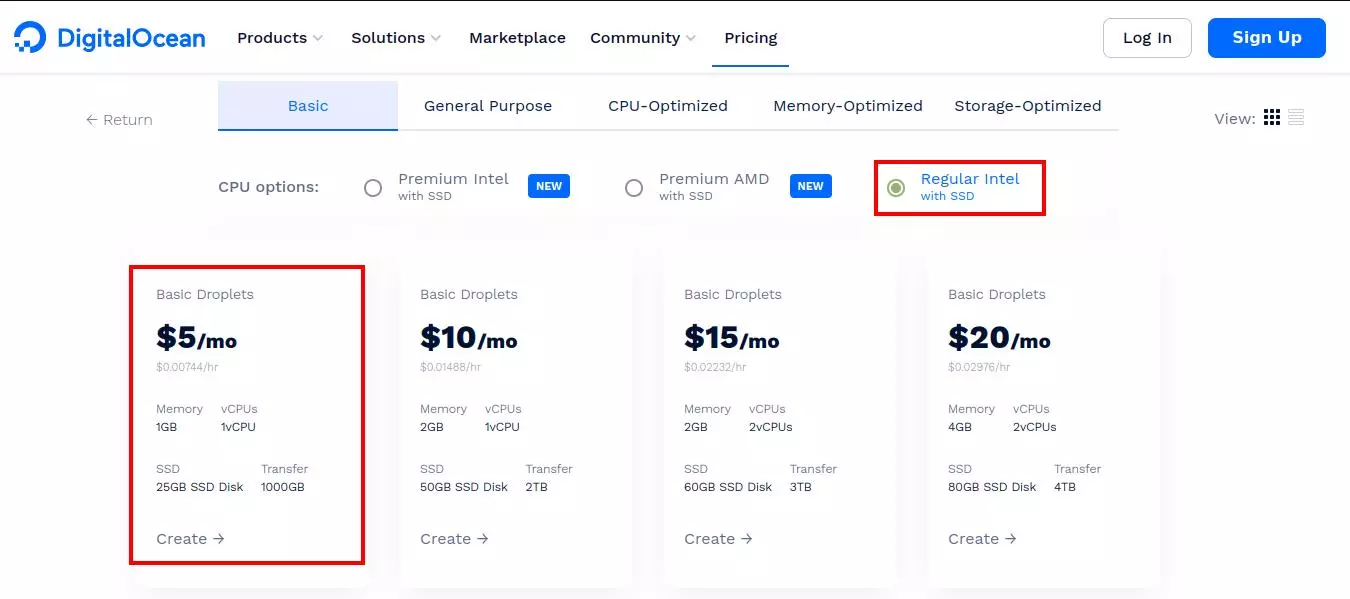The width and height of the screenshot is (1350, 599).
Task: Click the 4GB memory value
Action: coord(959,427)
